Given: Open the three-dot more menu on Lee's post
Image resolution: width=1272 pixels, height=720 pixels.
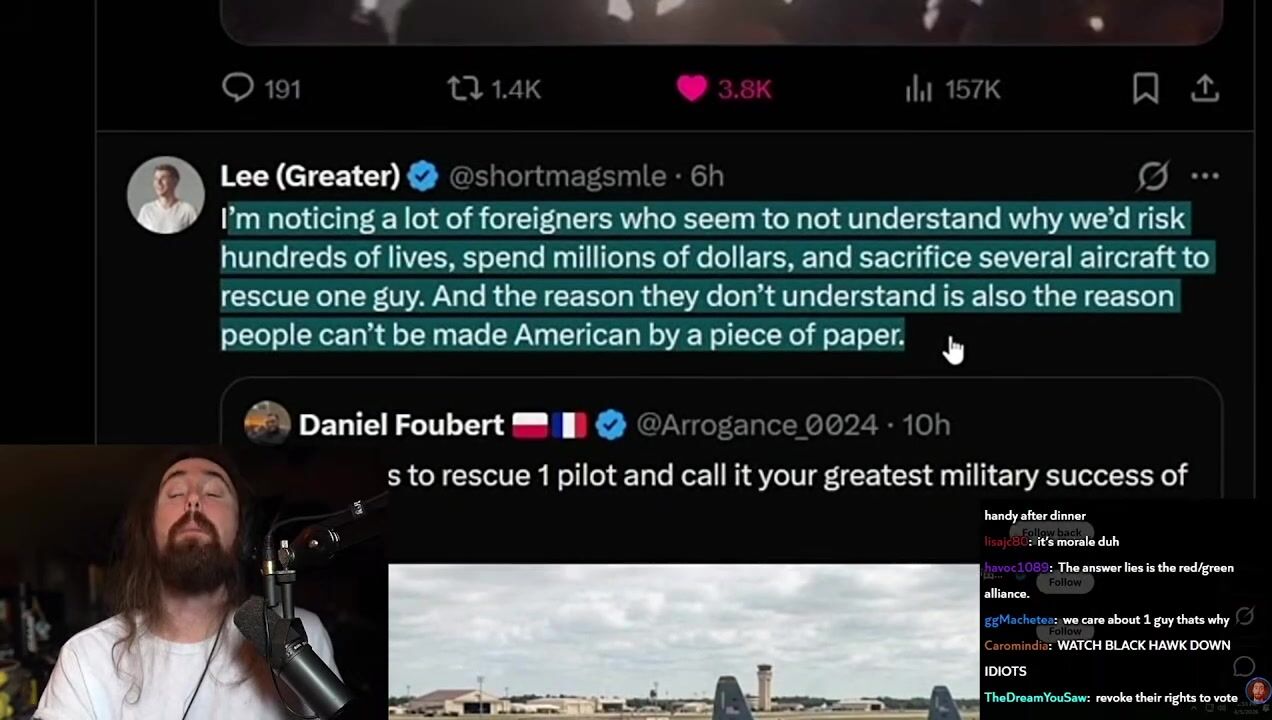Looking at the screenshot, I should (1205, 176).
